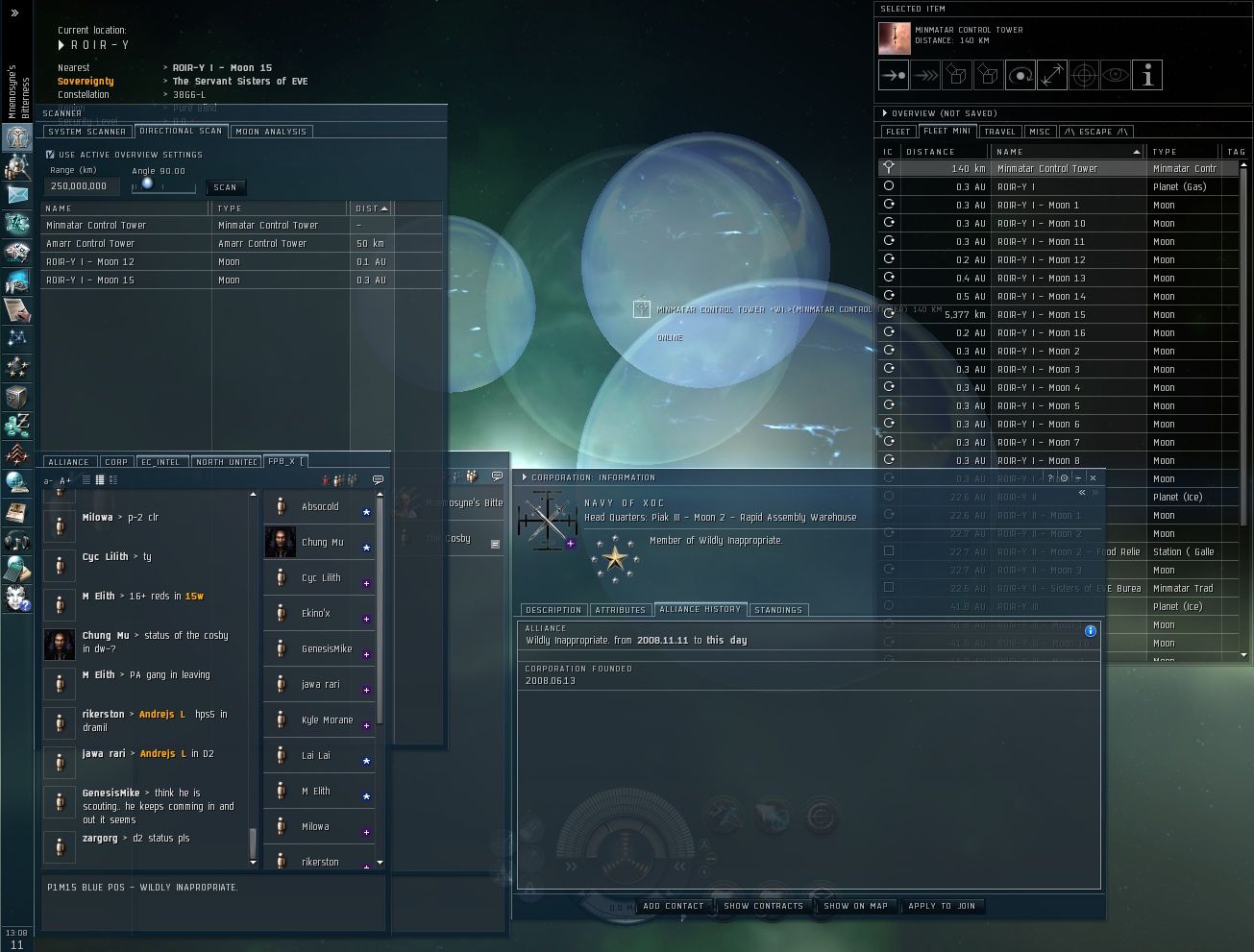The width and height of the screenshot is (1254, 952).
Task: Click the chat message input box
Action: click(214, 902)
